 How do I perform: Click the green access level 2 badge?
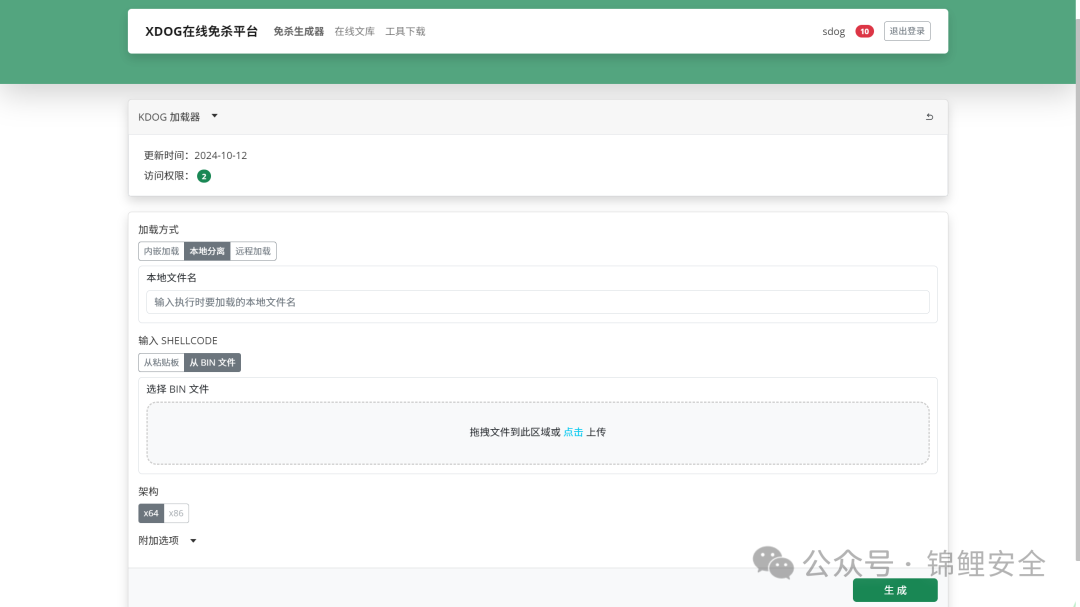(x=204, y=176)
